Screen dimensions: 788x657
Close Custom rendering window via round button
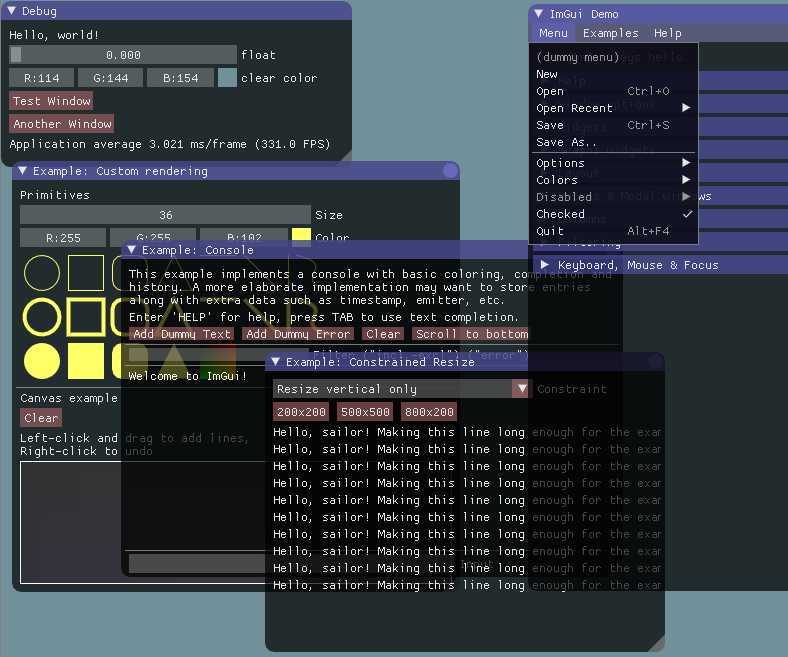[451, 171]
